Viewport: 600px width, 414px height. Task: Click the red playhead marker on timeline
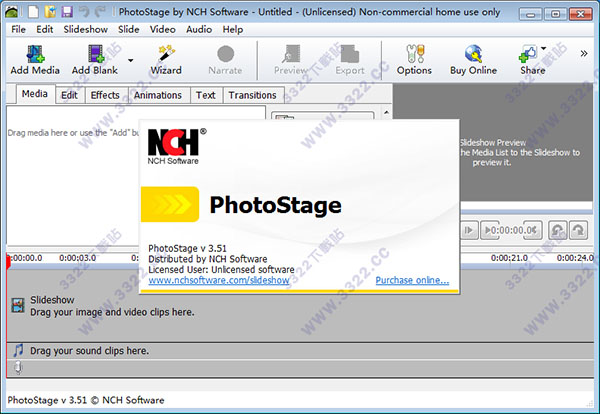[x=8, y=262]
